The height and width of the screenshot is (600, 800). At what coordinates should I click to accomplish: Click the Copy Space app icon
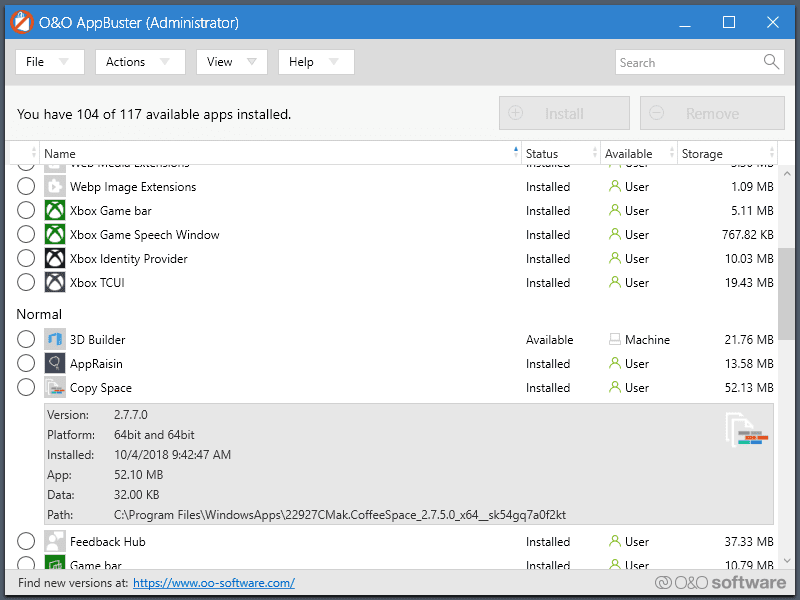pos(55,388)
